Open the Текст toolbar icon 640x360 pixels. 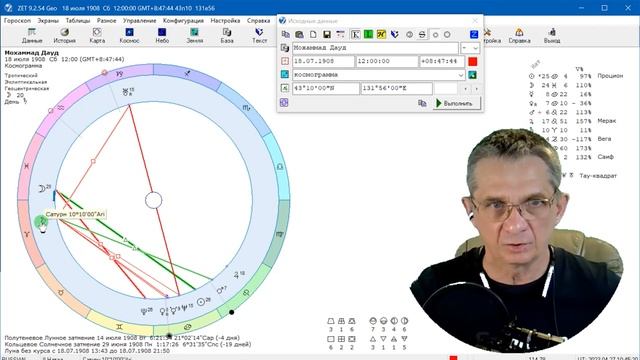(259, 35)
